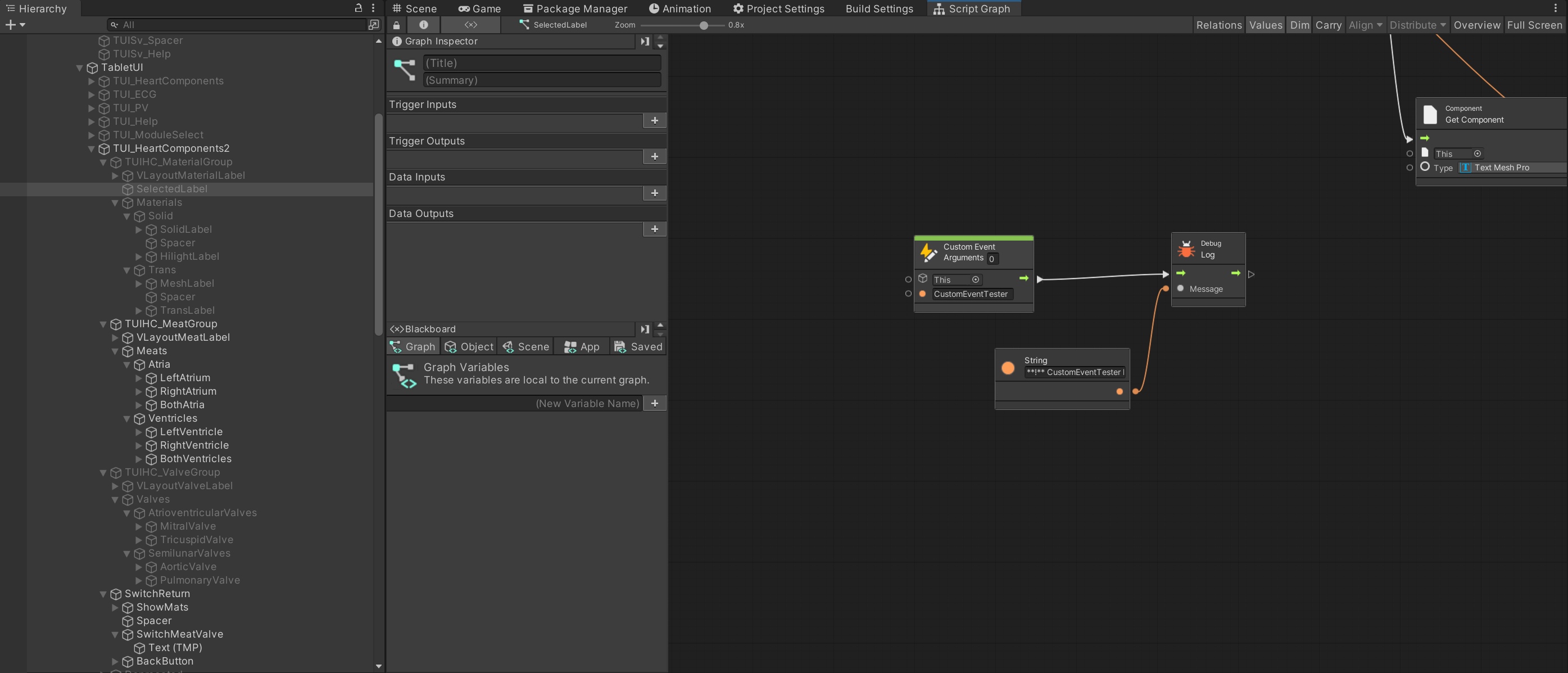Toggle the Dim option in toolbar
The image size is (1568, 673).
(1299, 25)
